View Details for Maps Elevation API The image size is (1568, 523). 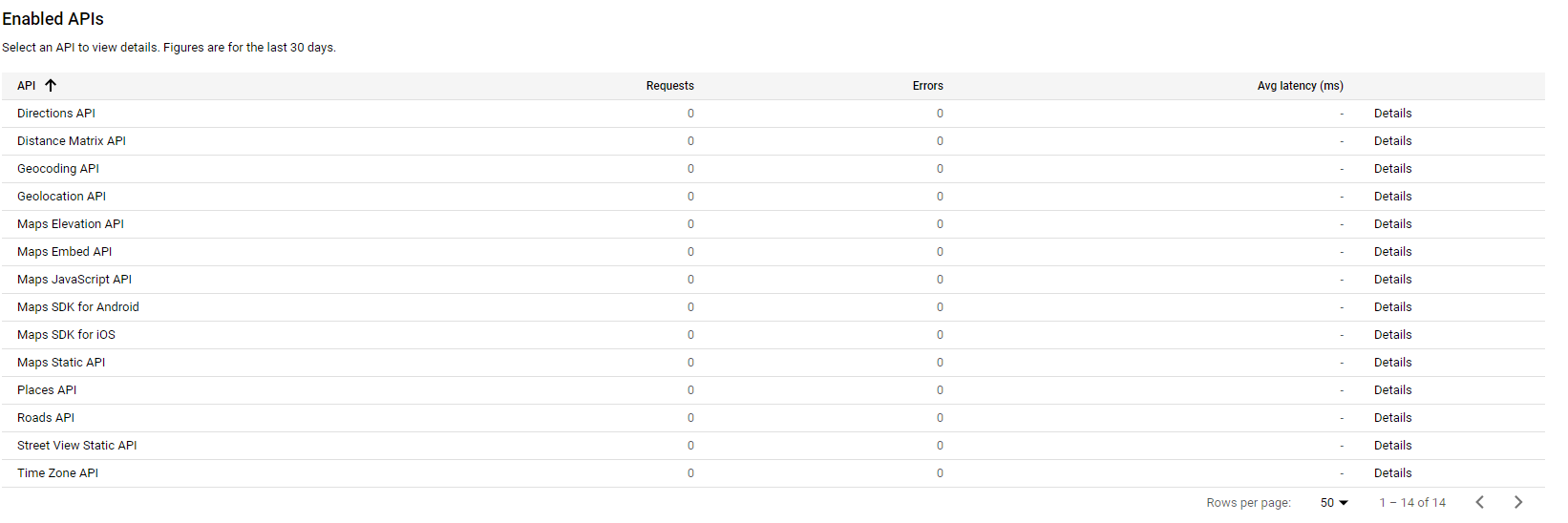[x=1392, y=224]
